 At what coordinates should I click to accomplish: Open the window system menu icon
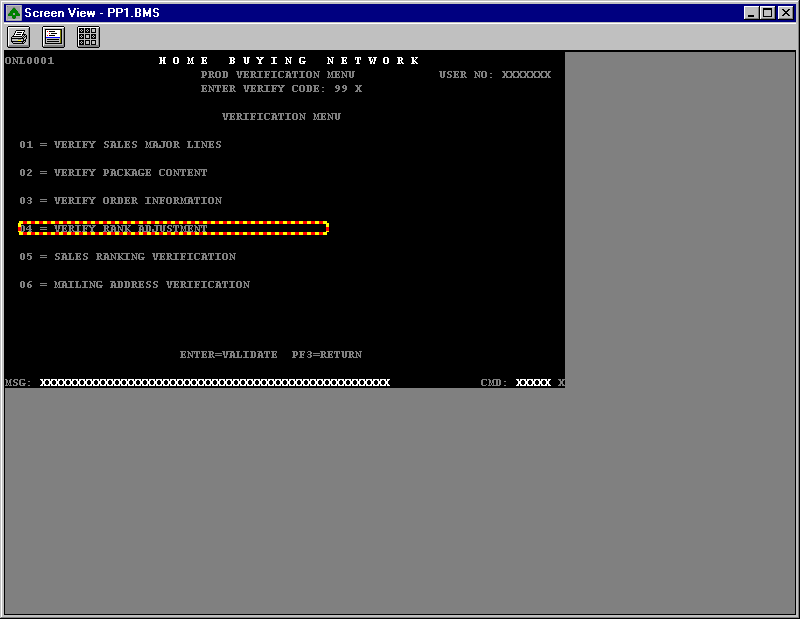[x=13, y=12]
